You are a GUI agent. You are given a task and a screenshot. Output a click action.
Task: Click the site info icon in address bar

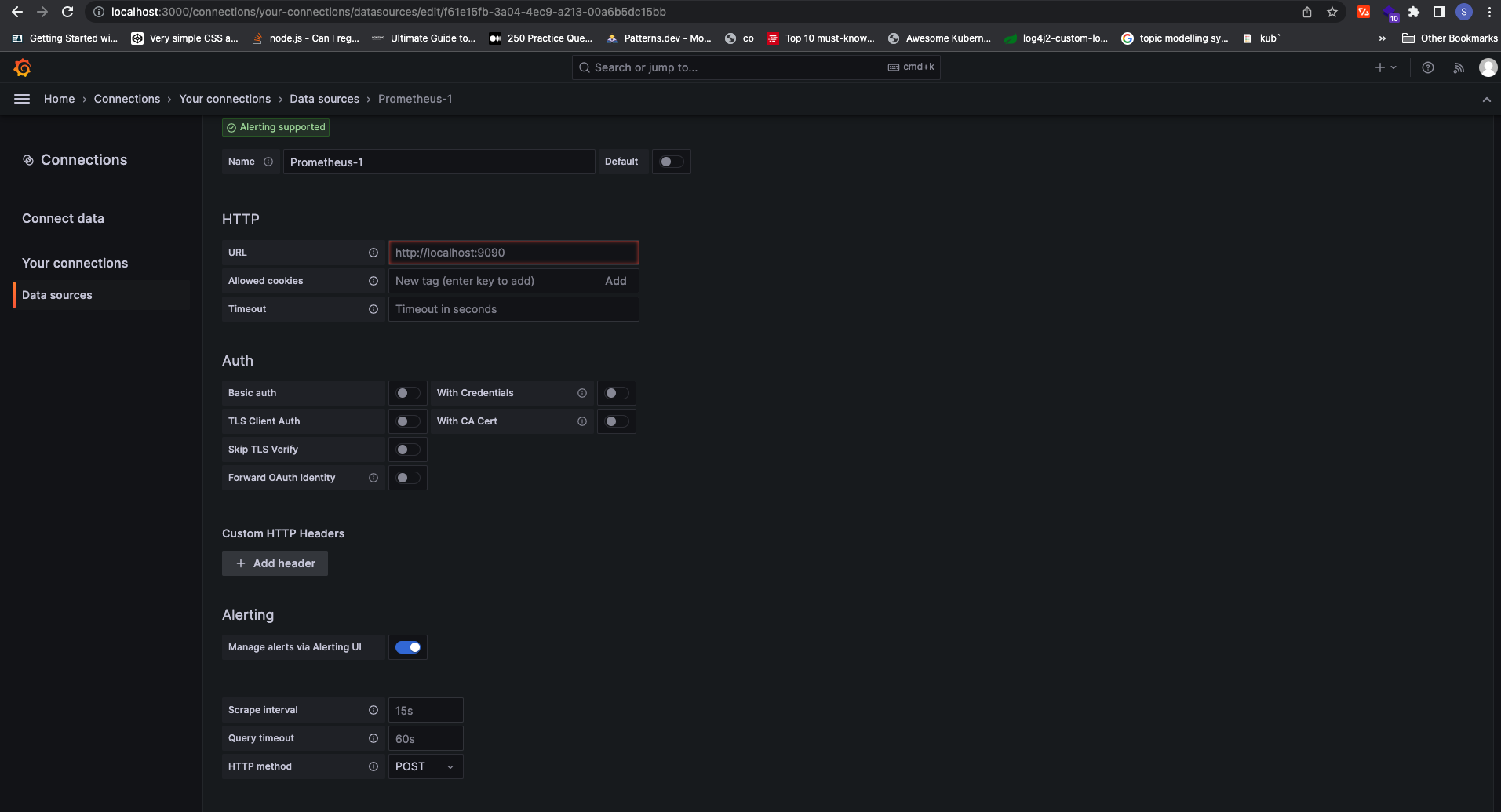(x=99, y=12)
